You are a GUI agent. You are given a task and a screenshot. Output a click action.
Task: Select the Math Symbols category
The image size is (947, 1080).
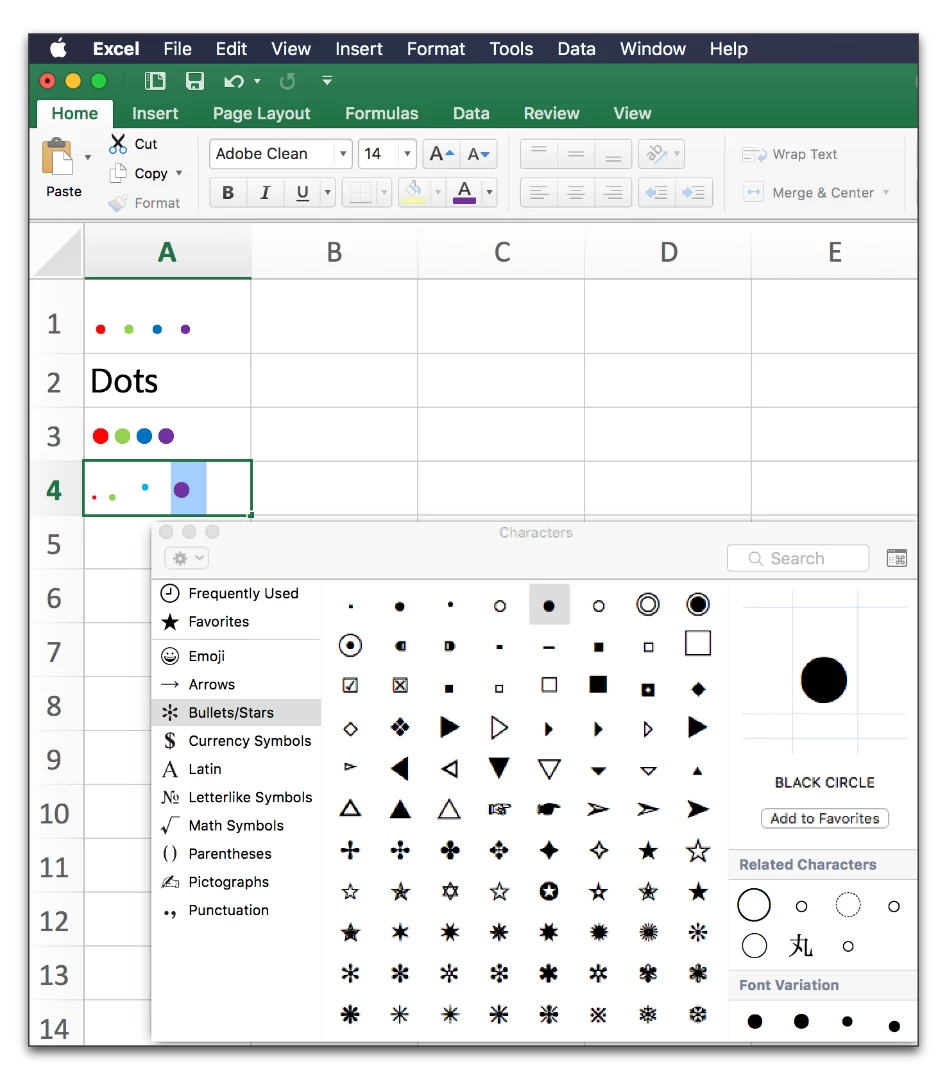[236, 825]
